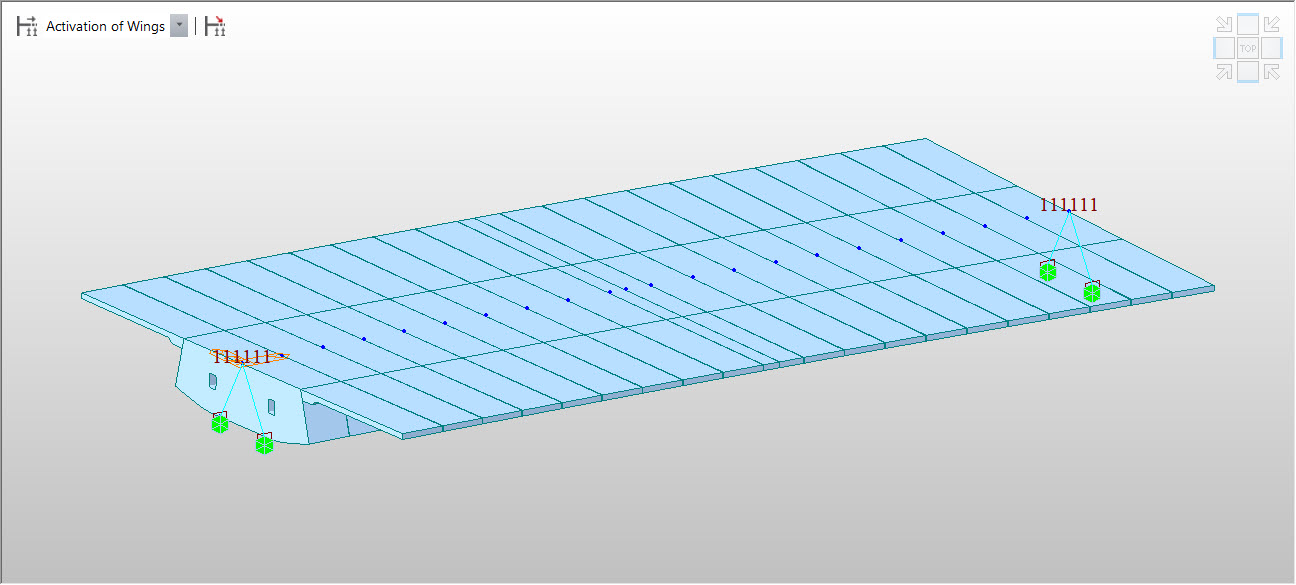Click the face square below the TOP button
Viewport: 1296px width, 585px height.
(x=1247, y=71)
